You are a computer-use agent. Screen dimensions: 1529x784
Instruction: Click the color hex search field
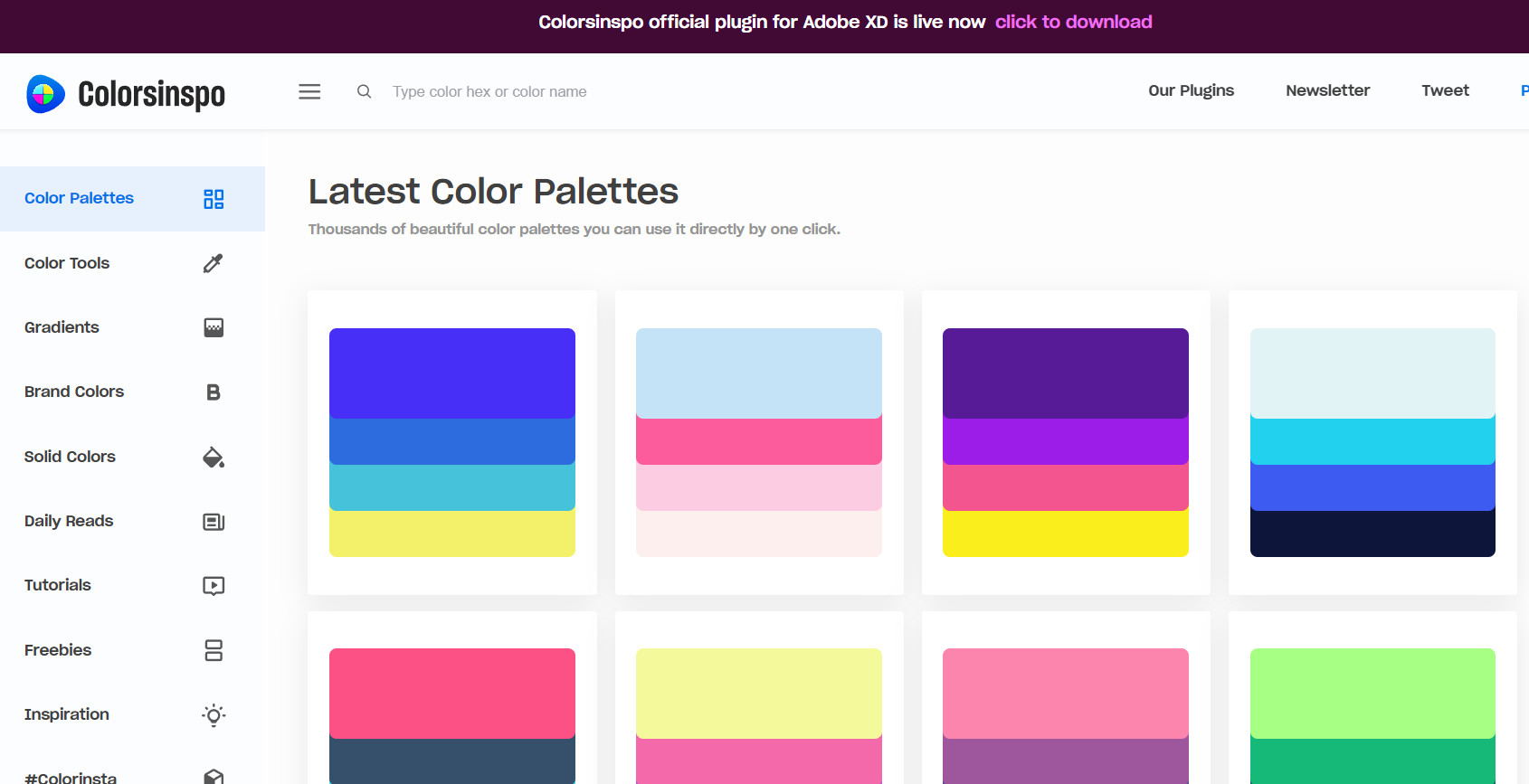(x=489, y=91)
